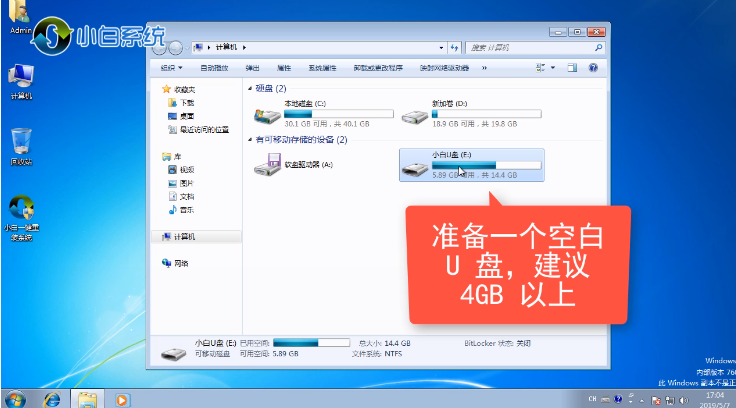Open the 回收站 recycle bin desktop icon

pyautogui.click(x=21, y=146)
